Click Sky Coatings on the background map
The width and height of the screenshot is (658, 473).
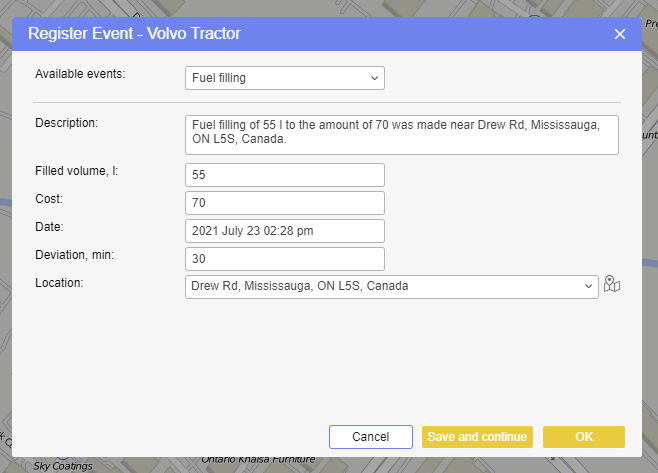(63, 466)
